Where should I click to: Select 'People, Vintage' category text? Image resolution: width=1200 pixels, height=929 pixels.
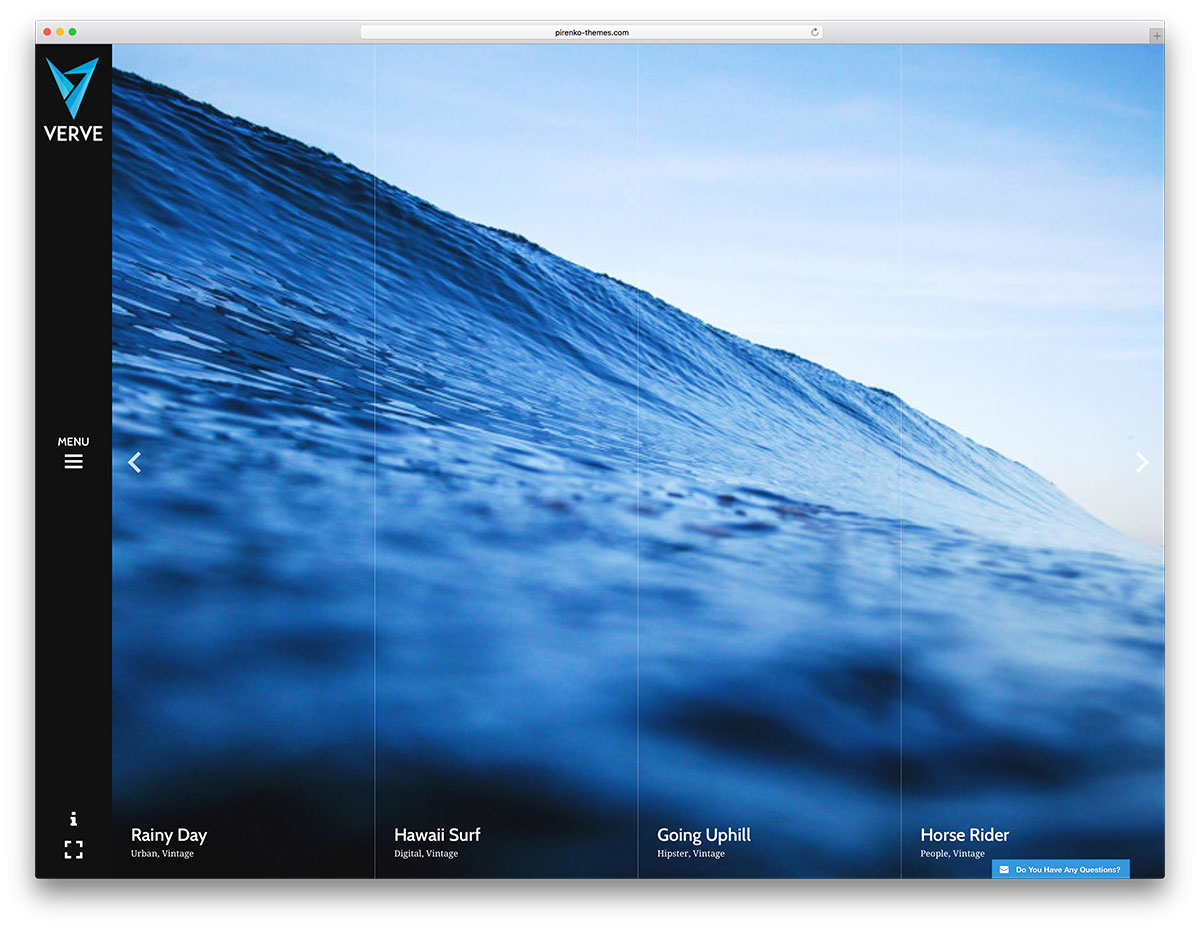[x=952, y=854]
